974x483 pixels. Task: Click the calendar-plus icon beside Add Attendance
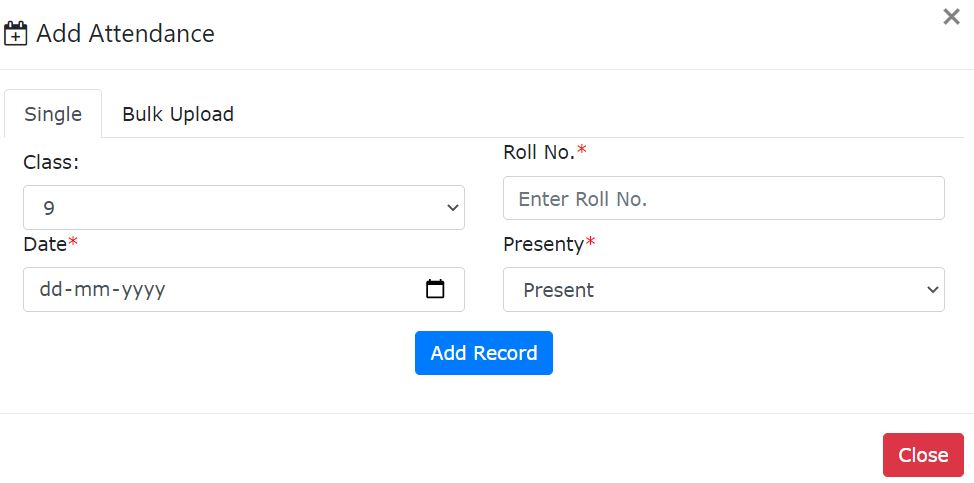[16, 34]
